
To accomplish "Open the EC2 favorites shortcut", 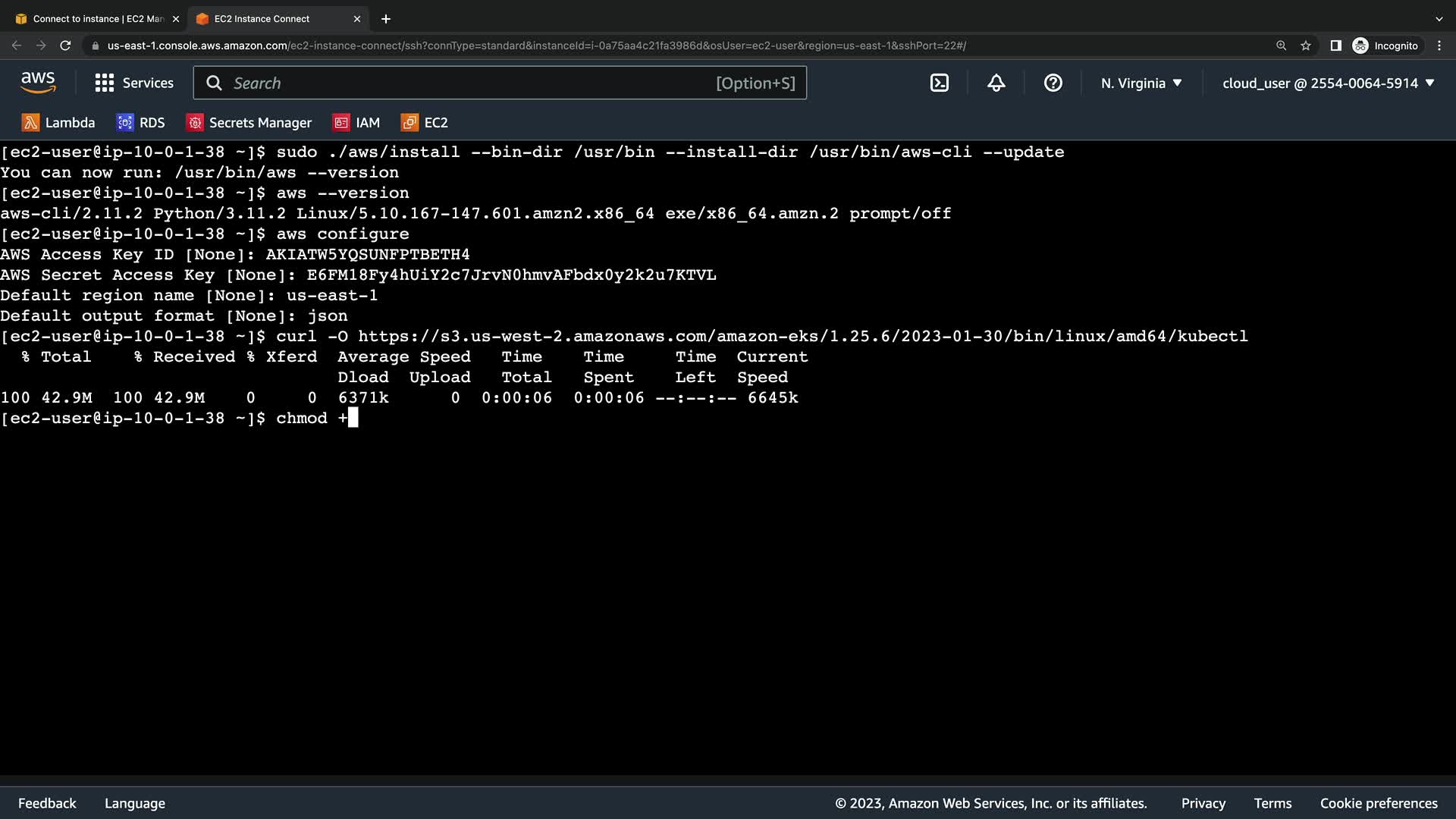I will (x=425, y=123).
